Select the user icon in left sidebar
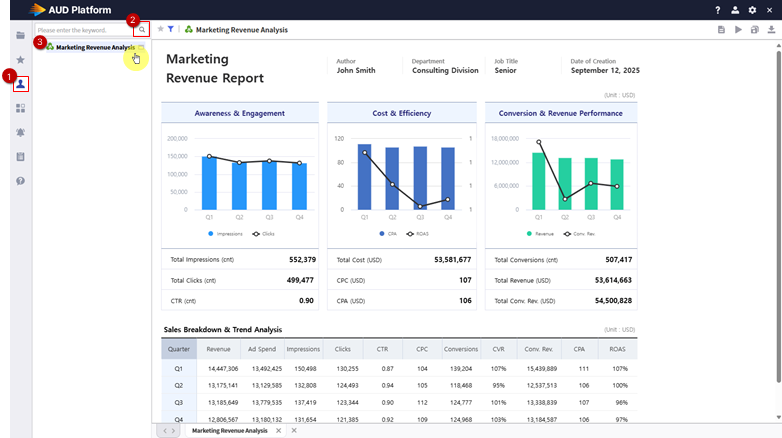The image size is (782, 438). tap(20, 84)
